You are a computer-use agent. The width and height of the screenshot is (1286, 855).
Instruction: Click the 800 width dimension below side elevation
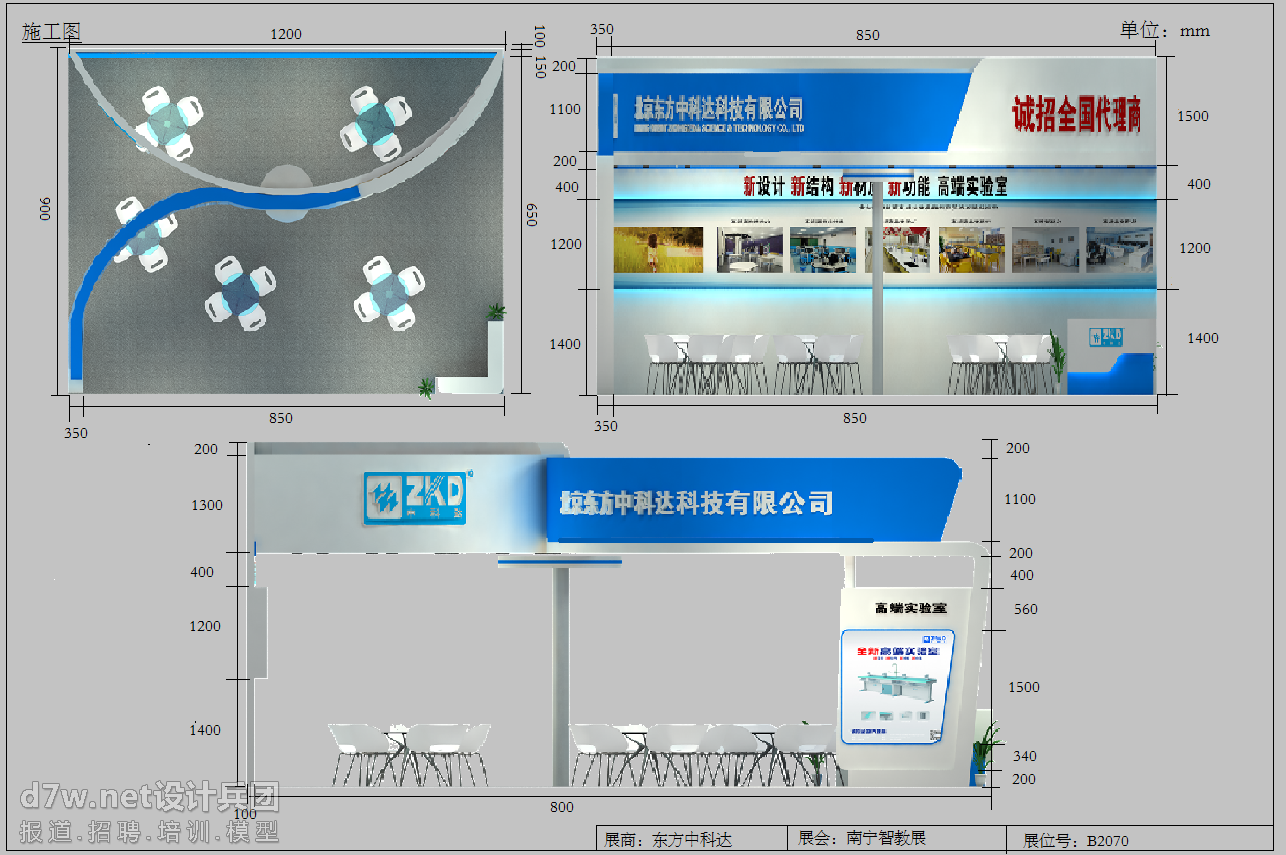click(x=562, y=807)
